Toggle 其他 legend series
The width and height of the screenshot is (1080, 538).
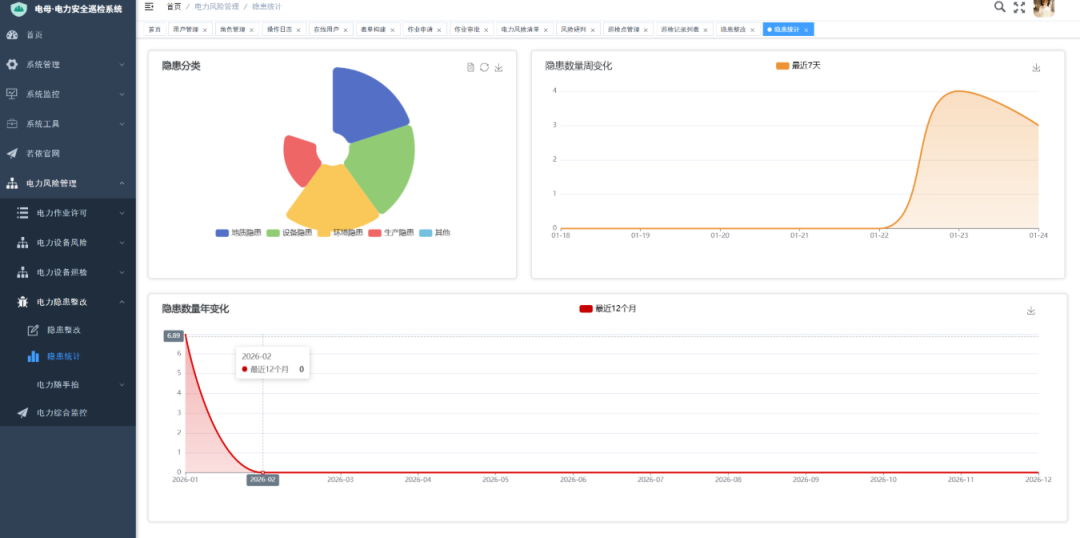click(434, 233)
